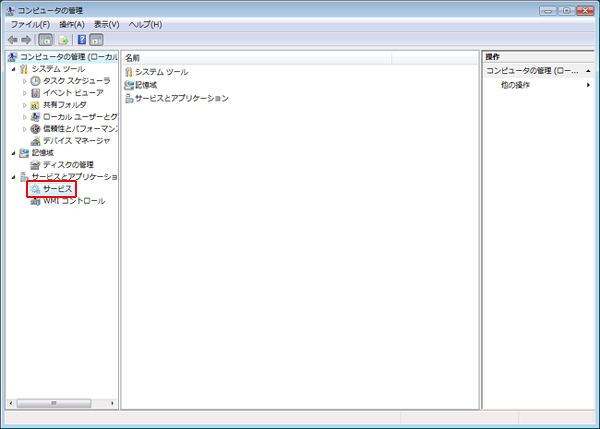Select 記憶域 in the left tree
Viewport: 600px width, 429px height.
pyautogui.click(x=42, y=153)
